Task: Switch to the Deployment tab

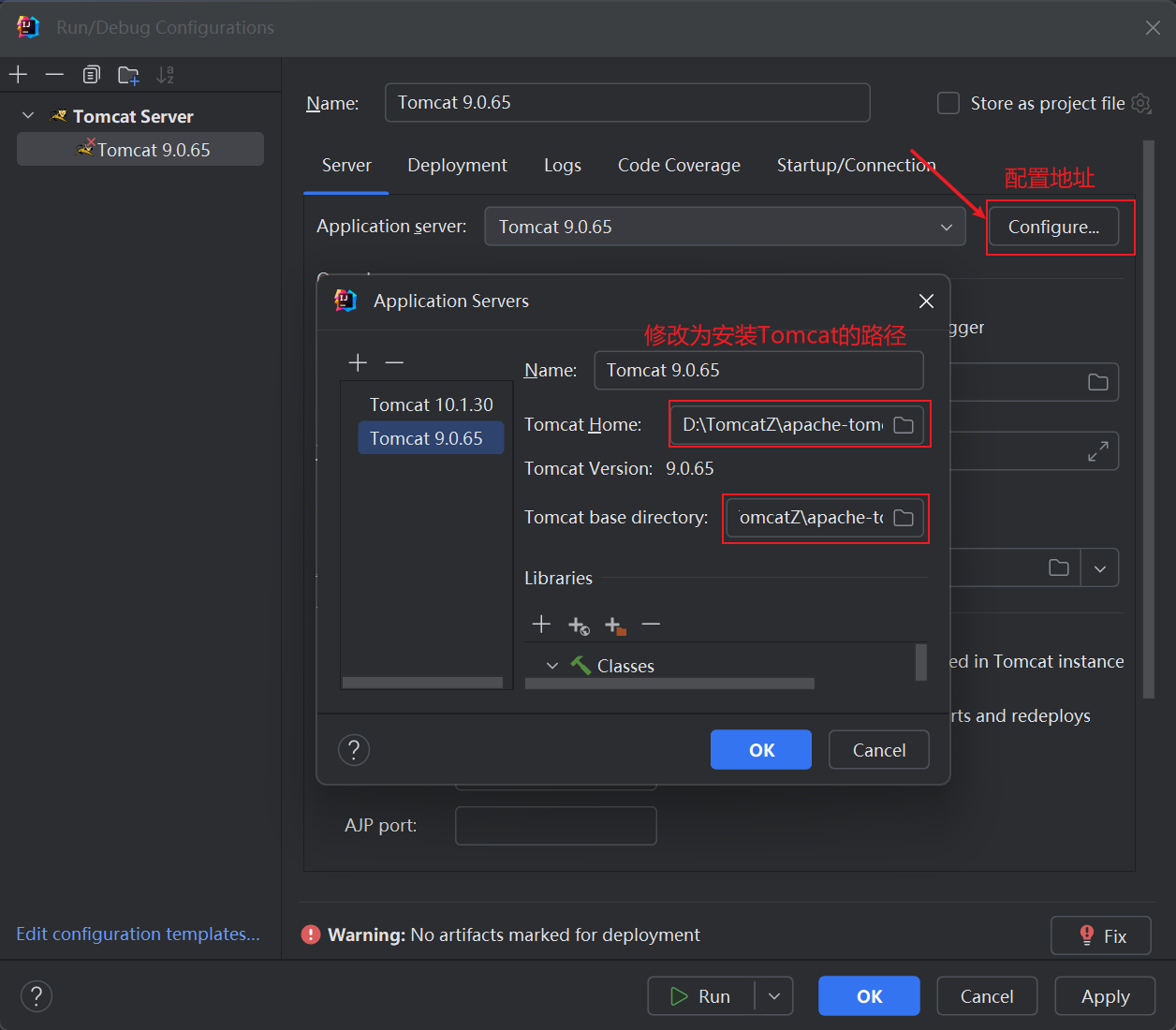Action: coord(457,166)
